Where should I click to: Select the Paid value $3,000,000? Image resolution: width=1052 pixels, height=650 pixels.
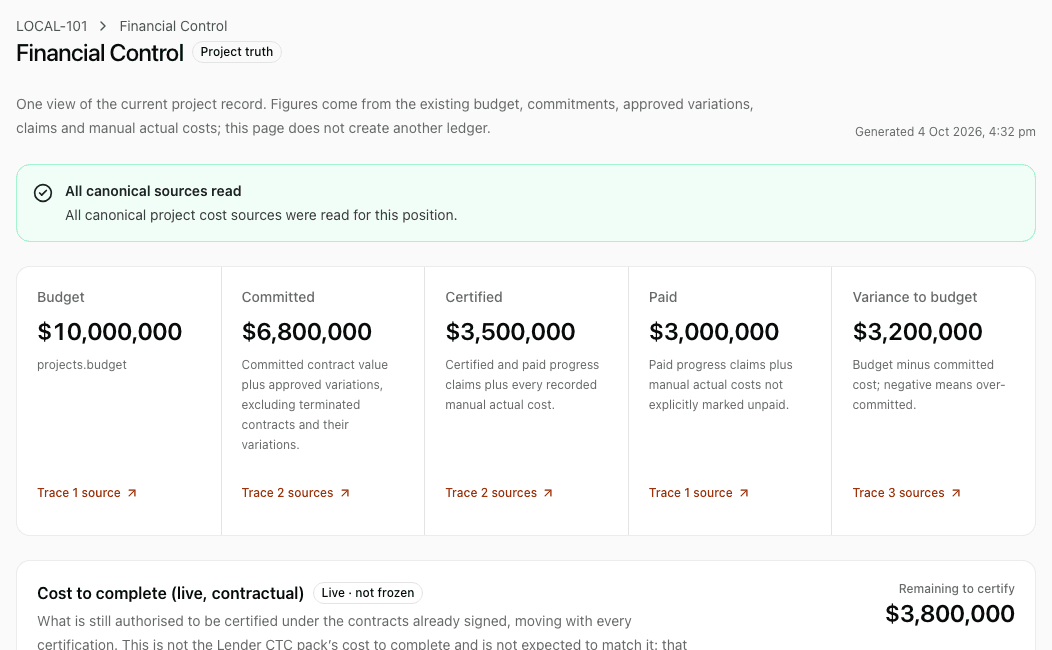point(714,331)
